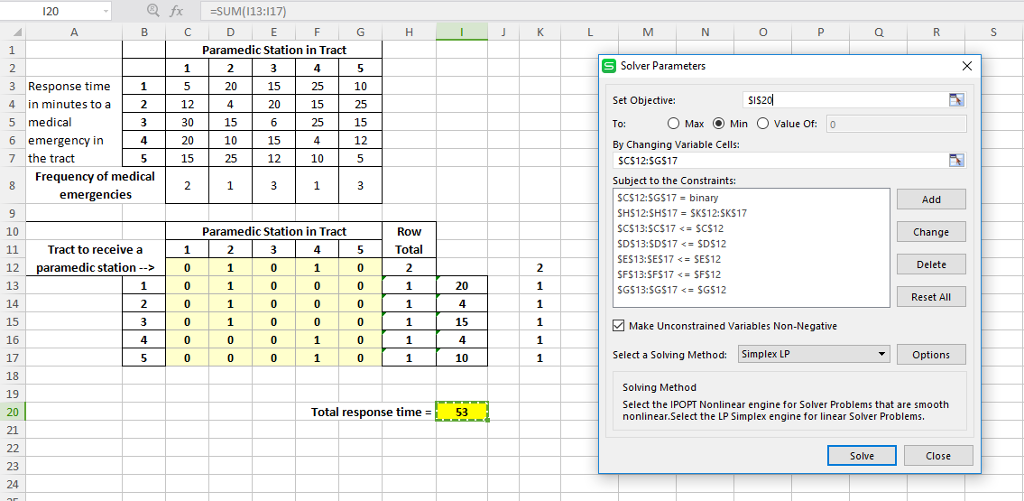Choose the Value Of radio button

(765, 124)
